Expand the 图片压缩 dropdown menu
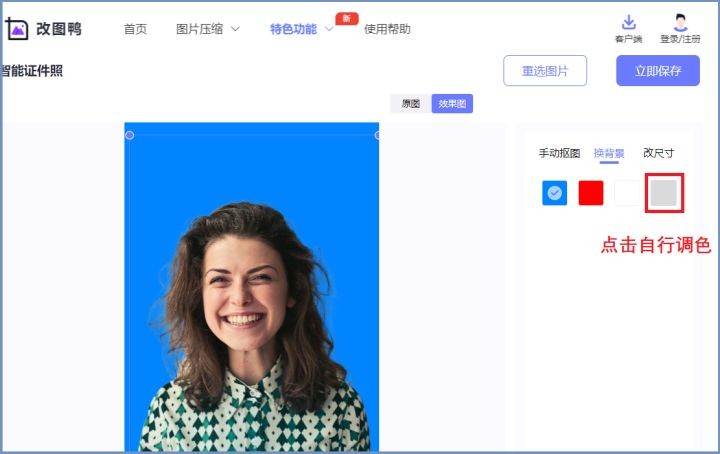The width and height of the screenshot is (720, 454). [207, 29]
